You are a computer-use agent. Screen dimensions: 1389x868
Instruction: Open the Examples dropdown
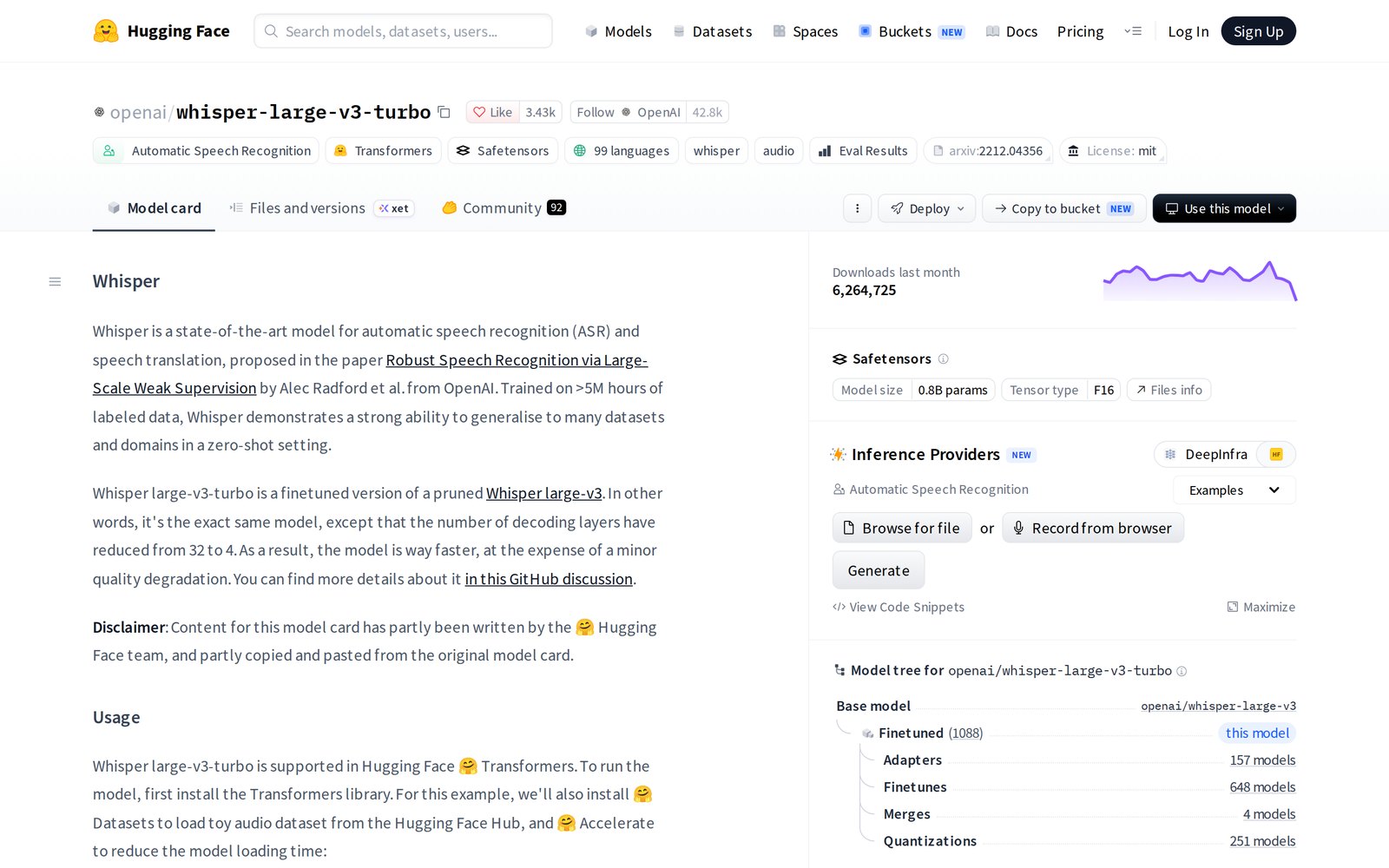coord(1234,490)
